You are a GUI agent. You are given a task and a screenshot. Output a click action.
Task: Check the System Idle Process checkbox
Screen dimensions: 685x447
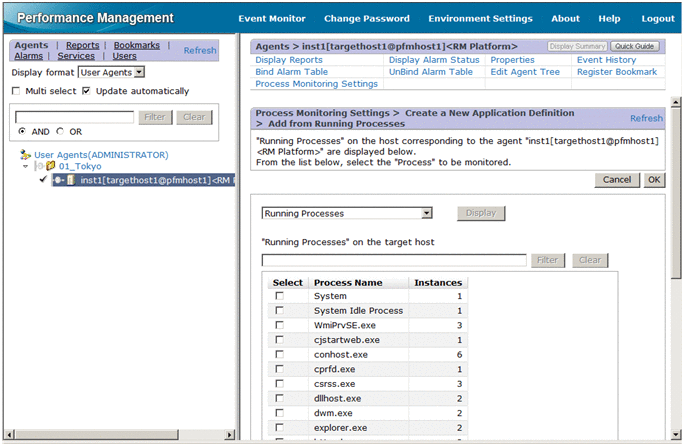(x=279, y=311)
